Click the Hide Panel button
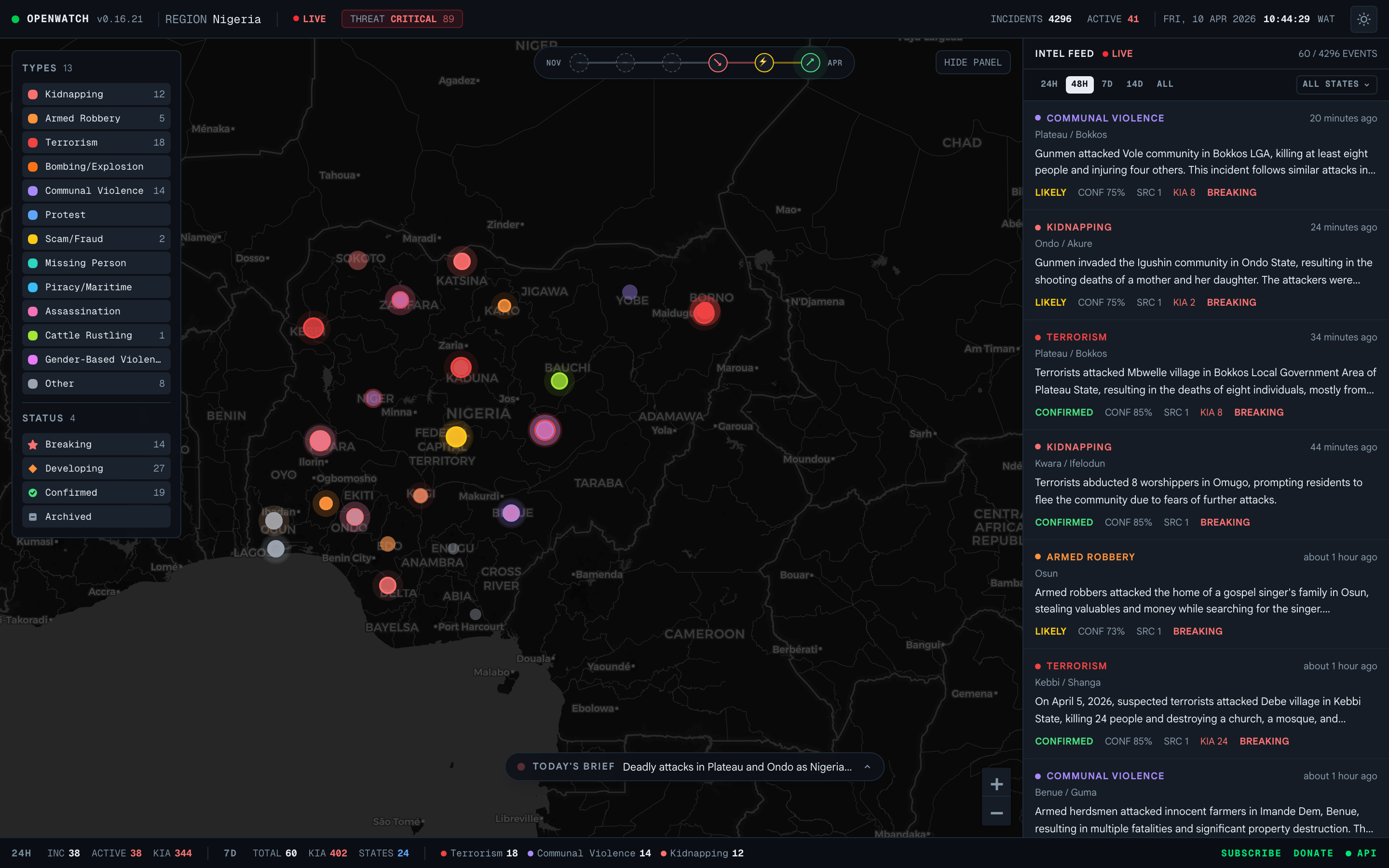This screenshot has width=1389, height=868. [x=972, y=63]
